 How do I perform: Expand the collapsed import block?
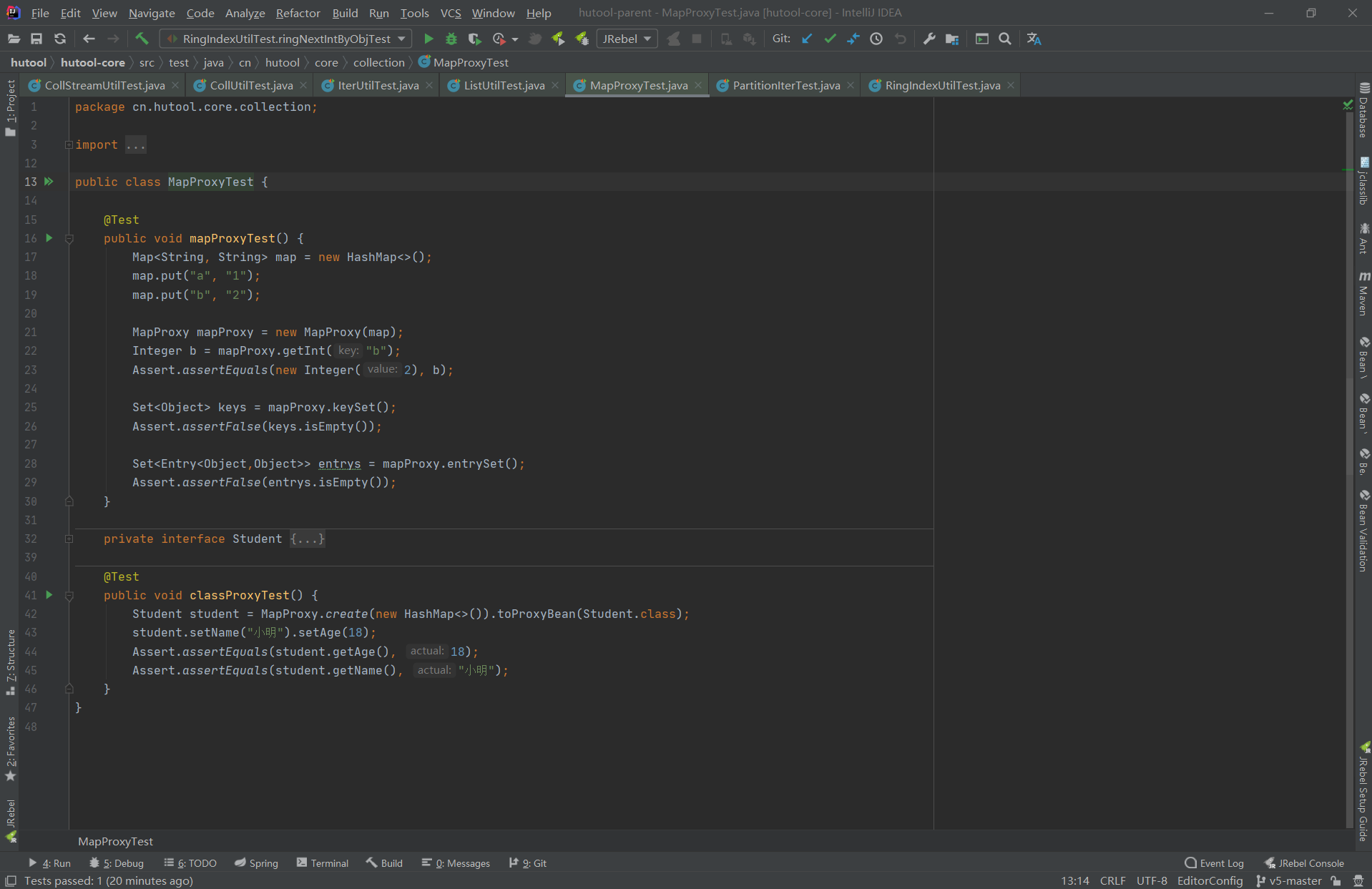[69, 144]
